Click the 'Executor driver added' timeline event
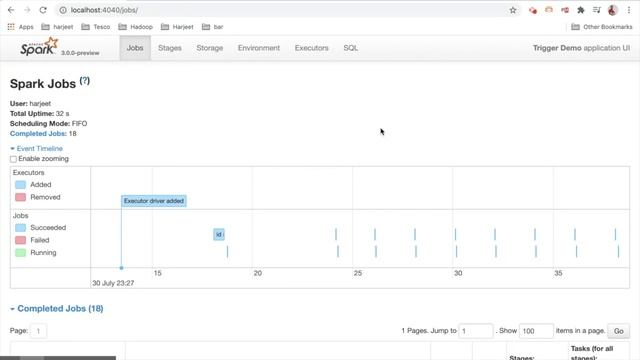Screen dimensions: 640x360 point(154,201)
